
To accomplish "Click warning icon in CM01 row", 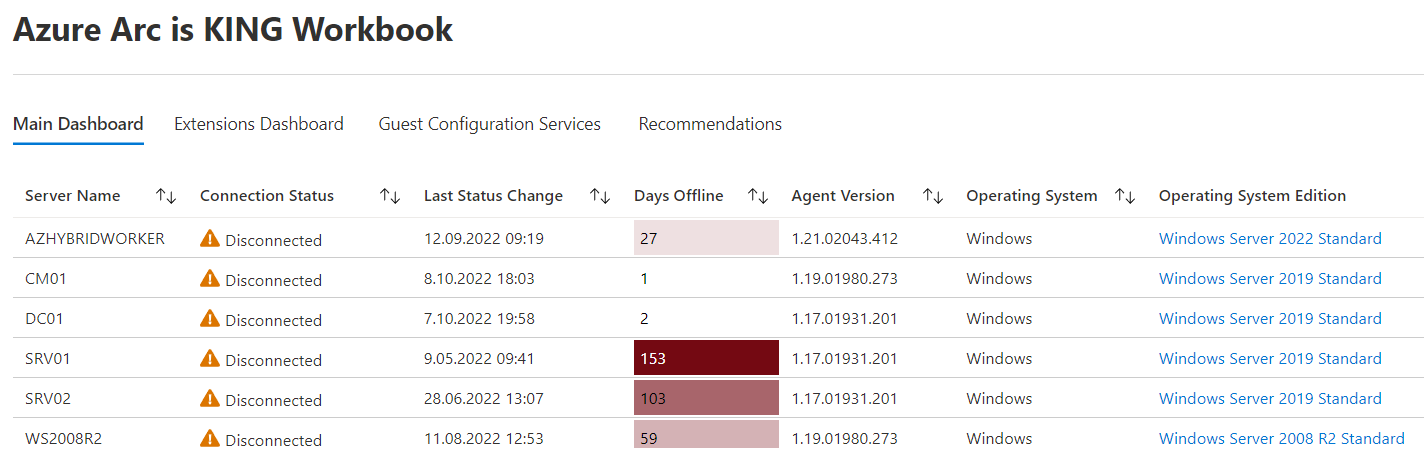I will click(209, 278).
